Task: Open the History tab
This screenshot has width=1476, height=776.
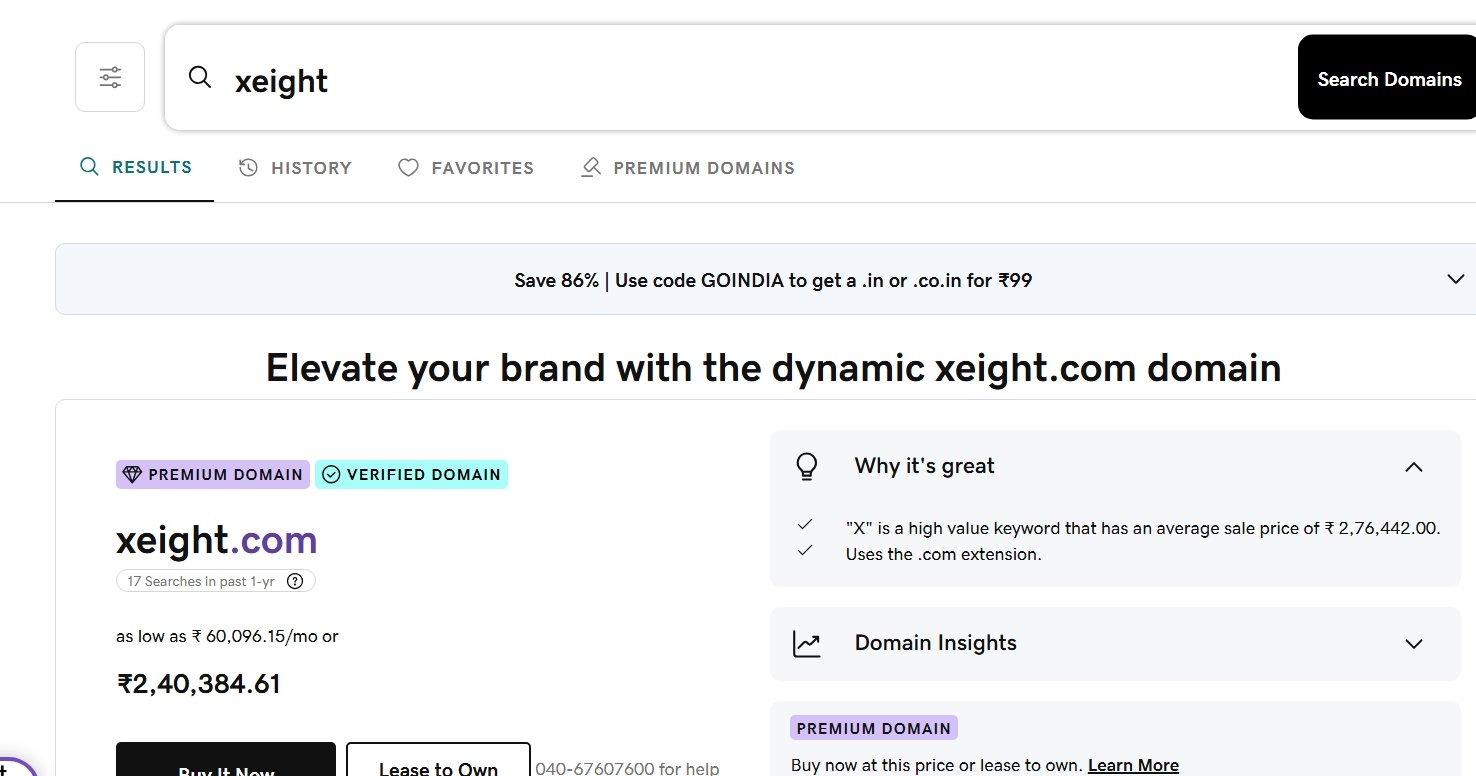Action: pos(295,168)
